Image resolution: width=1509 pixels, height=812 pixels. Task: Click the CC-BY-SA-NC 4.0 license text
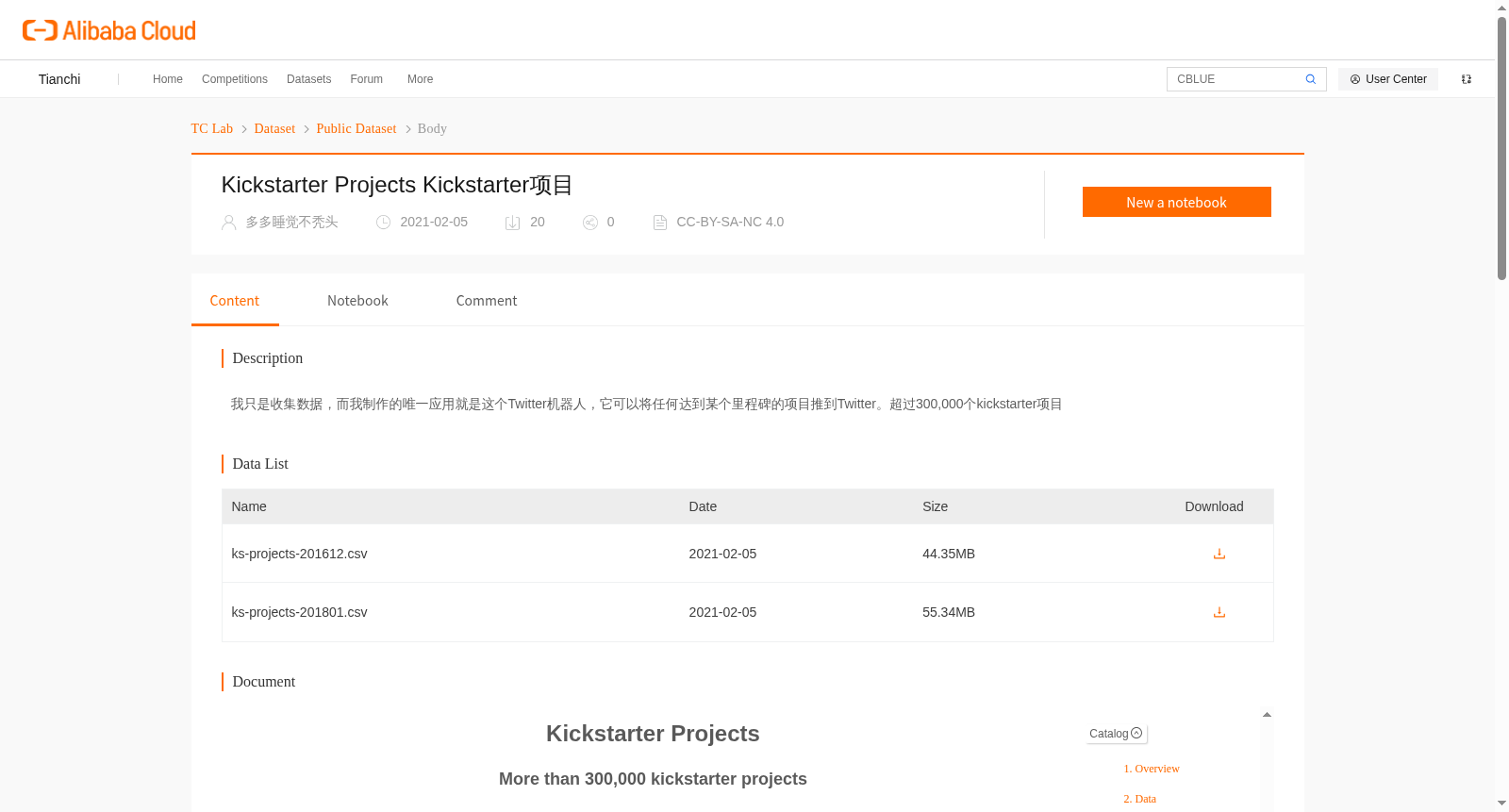pyautogui.click(x=730, y=222)
